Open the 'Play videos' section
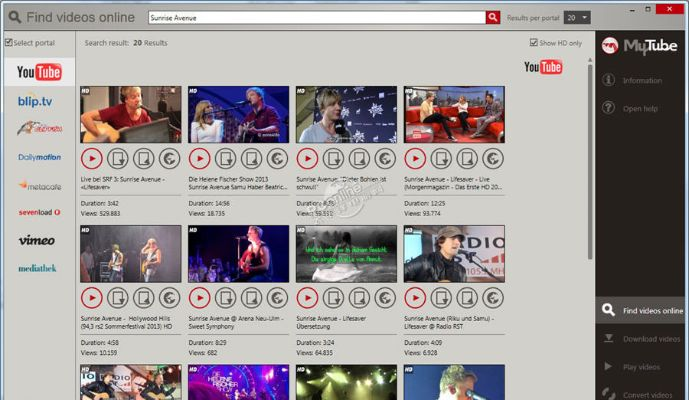Screen dimensions: 689x400 tap(641, 367)
